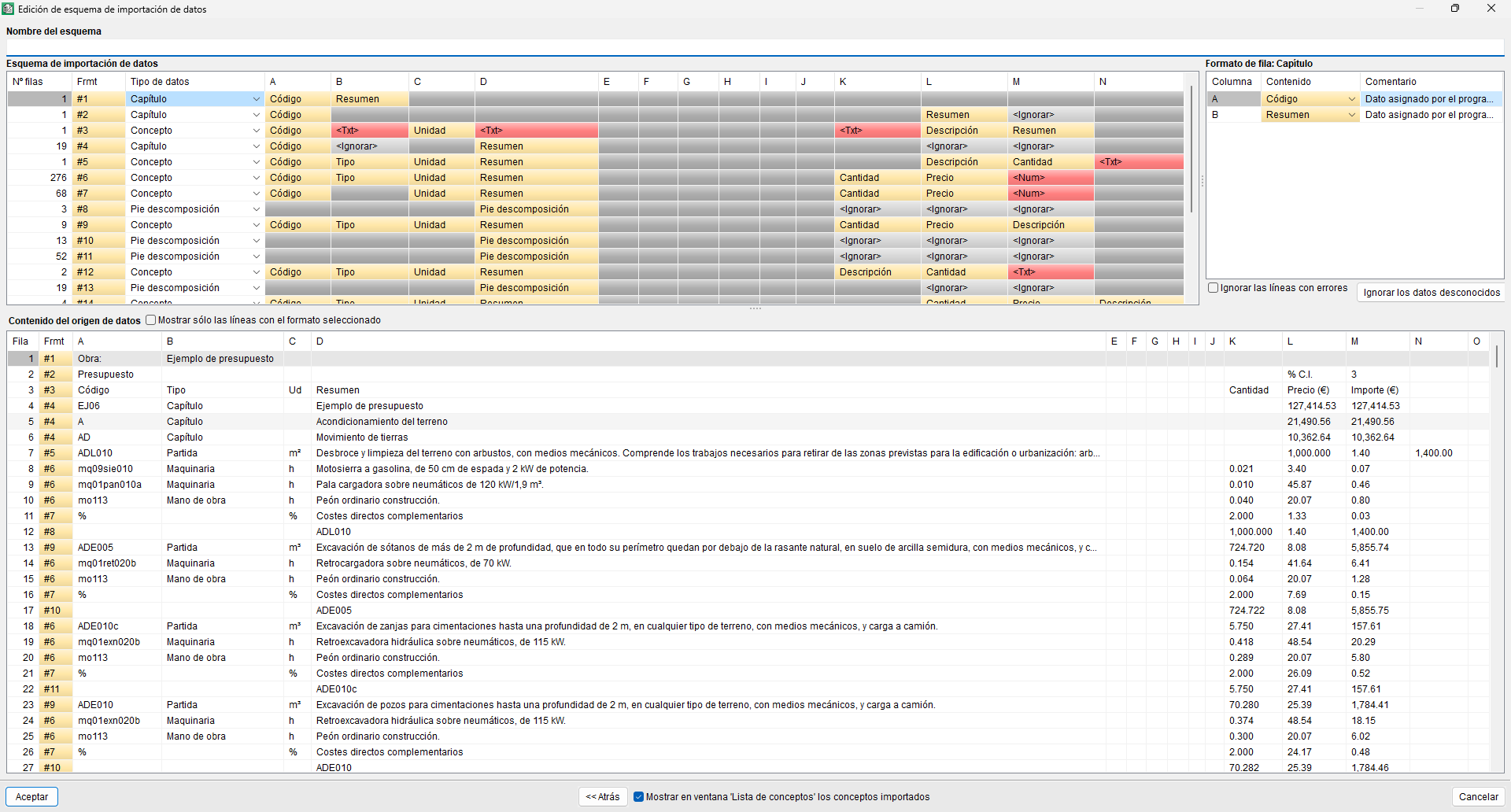Click the 'Fila' column header
This screenshot has height=812, width=1511.
pyautogui.click(x=23, y=341)
